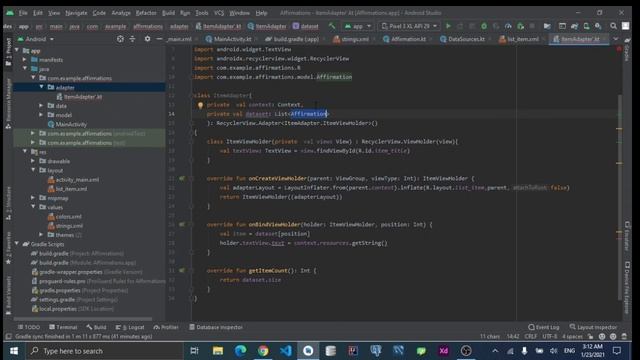The width and height of the screenshot is (640, 360).
Task: Switch to the DataSources.kt editor tab
Action: 466,39
